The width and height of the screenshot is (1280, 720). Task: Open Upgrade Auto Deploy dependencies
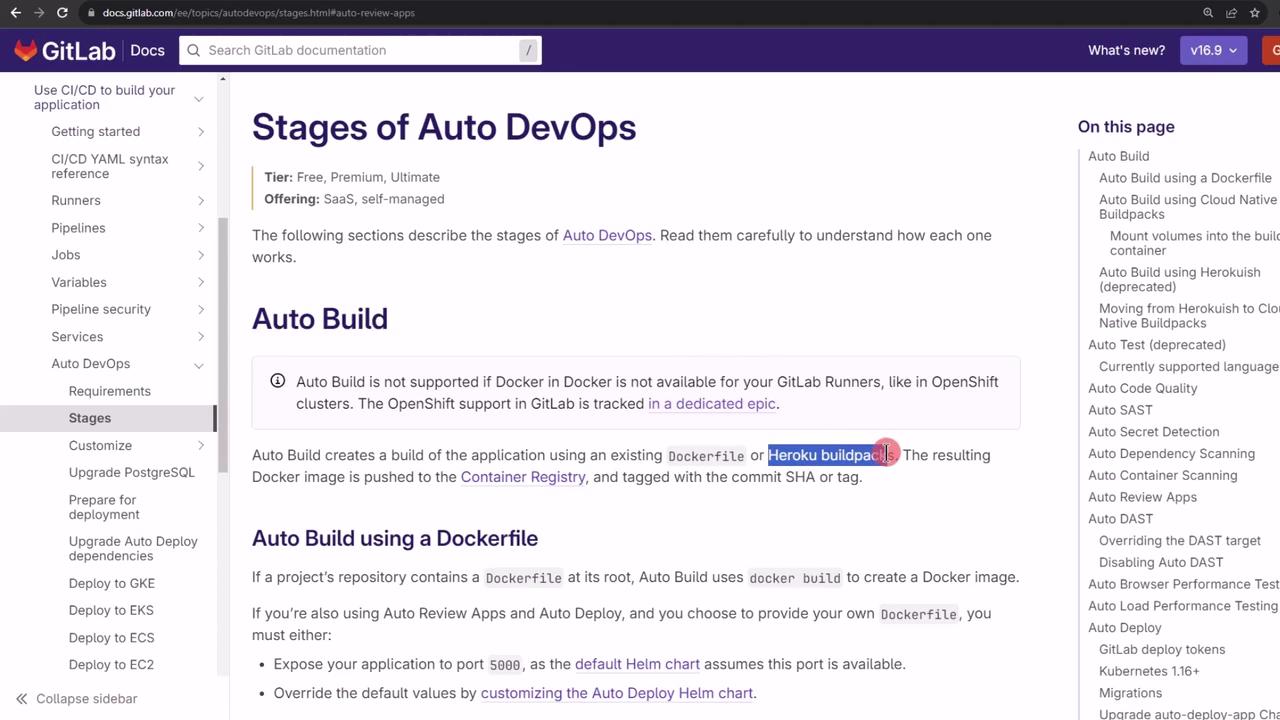pyautogui.click(x=133, y=548)
